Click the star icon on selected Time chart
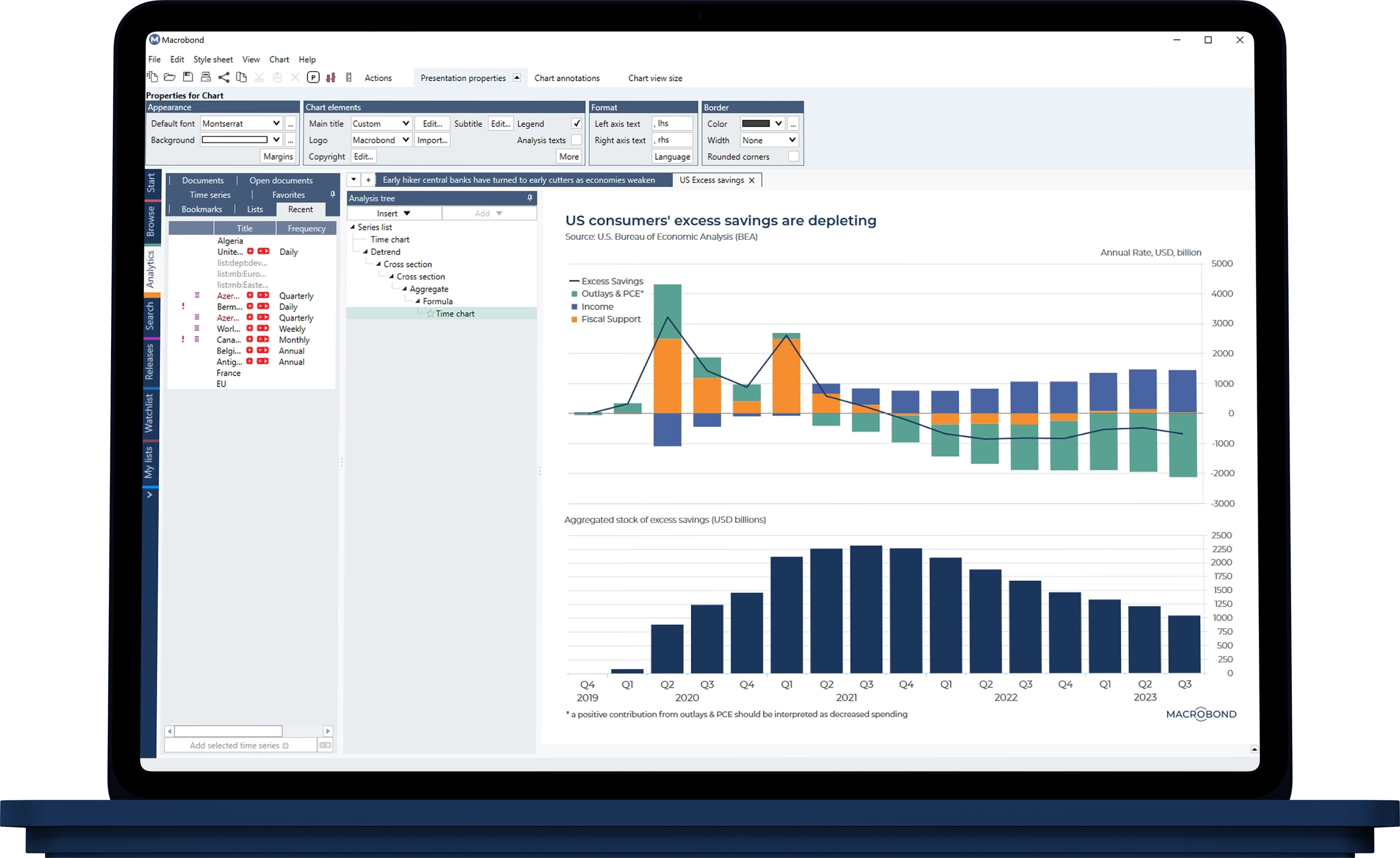This screenshot has width=1400, height=858. point(430,314)
